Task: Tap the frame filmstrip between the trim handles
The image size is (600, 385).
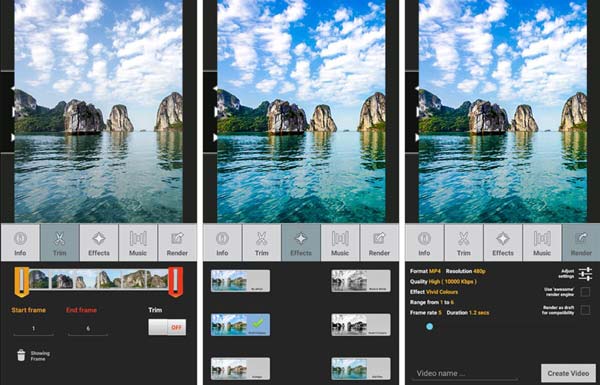Action: 99,279
